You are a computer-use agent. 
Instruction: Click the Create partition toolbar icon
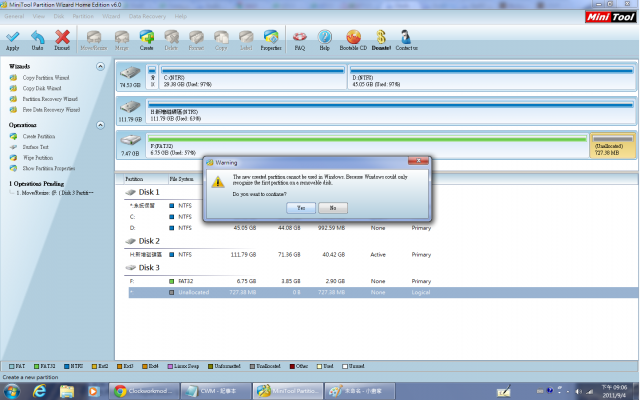click(147, 37)
